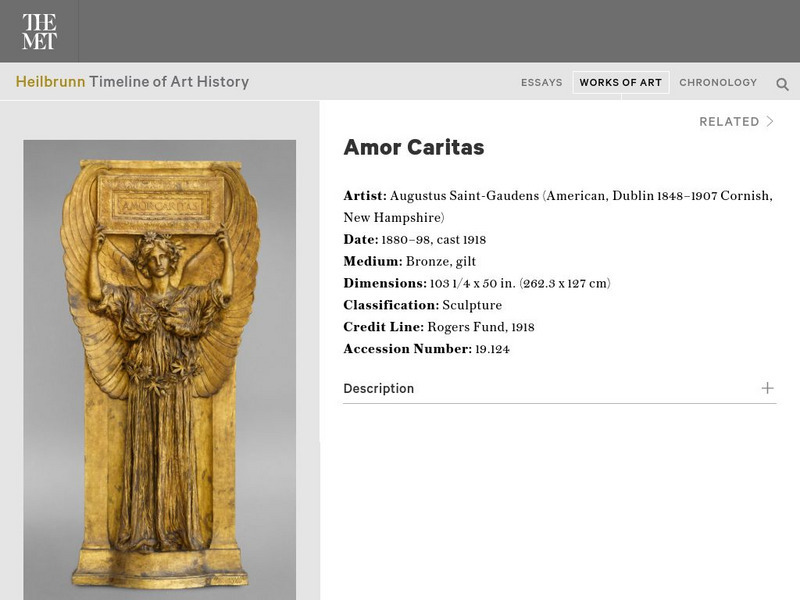Click the word Heilbrunn in the header
Screen dimensions: 800x600
[51, 82]
